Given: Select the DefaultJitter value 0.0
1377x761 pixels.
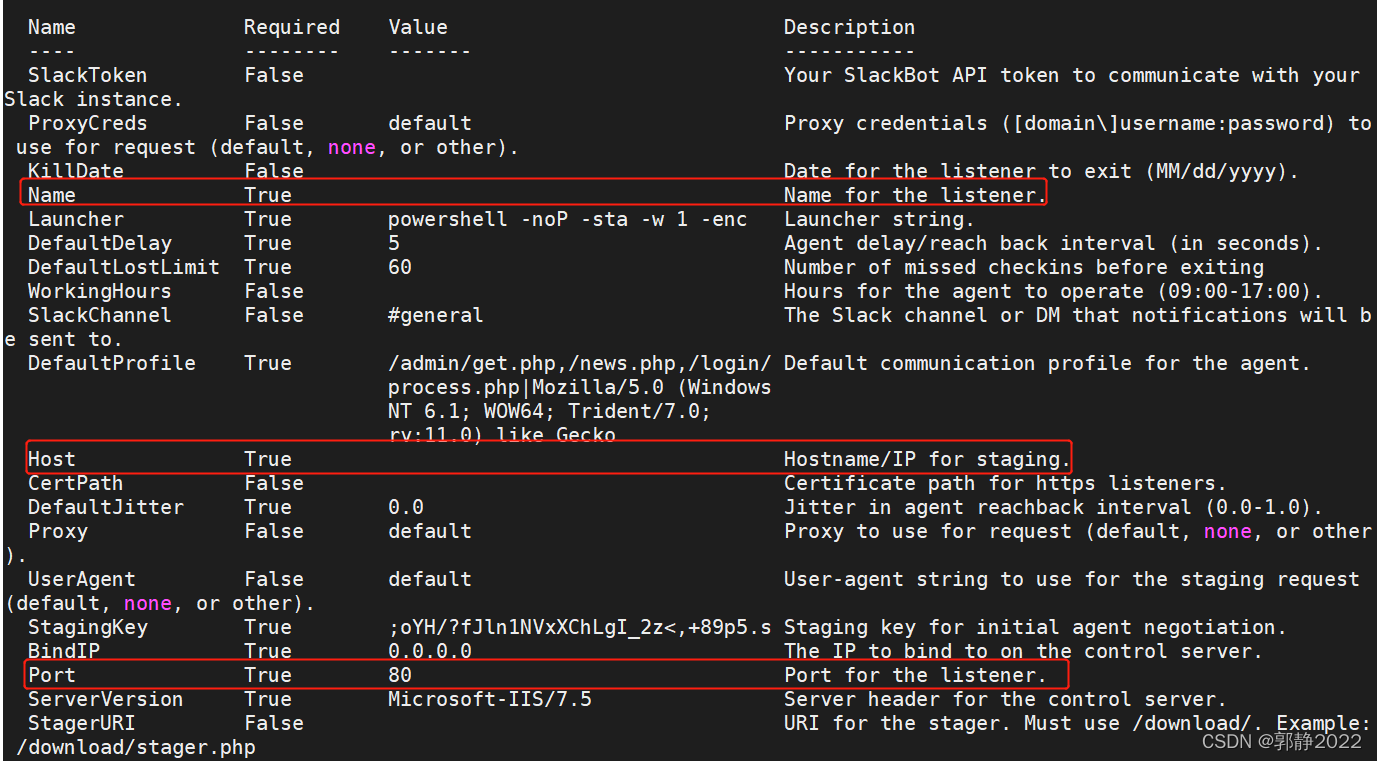Looking at the screenshot, I should click(x=406, y=507).
